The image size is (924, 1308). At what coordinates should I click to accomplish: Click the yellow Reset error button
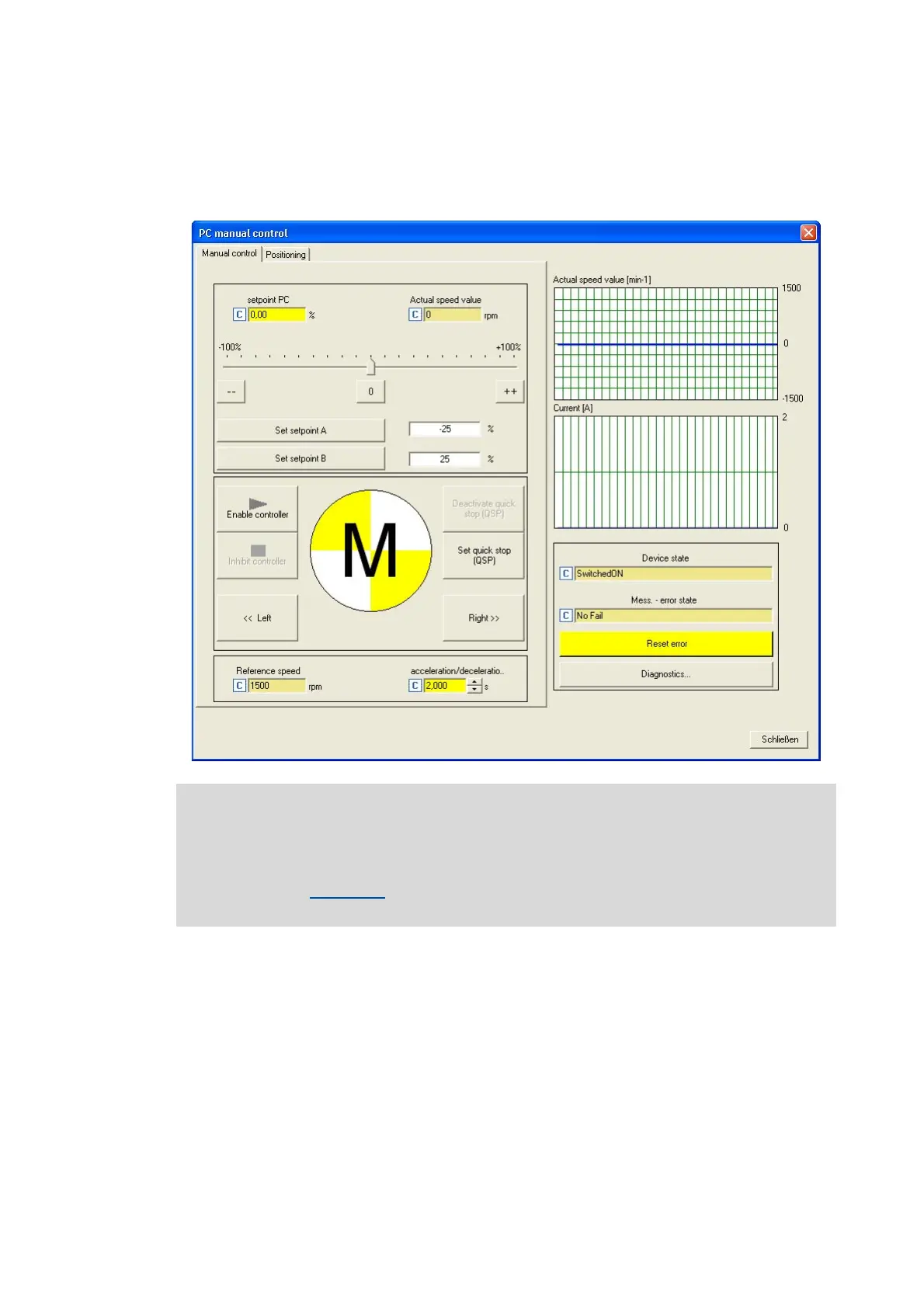pos(666,644)
